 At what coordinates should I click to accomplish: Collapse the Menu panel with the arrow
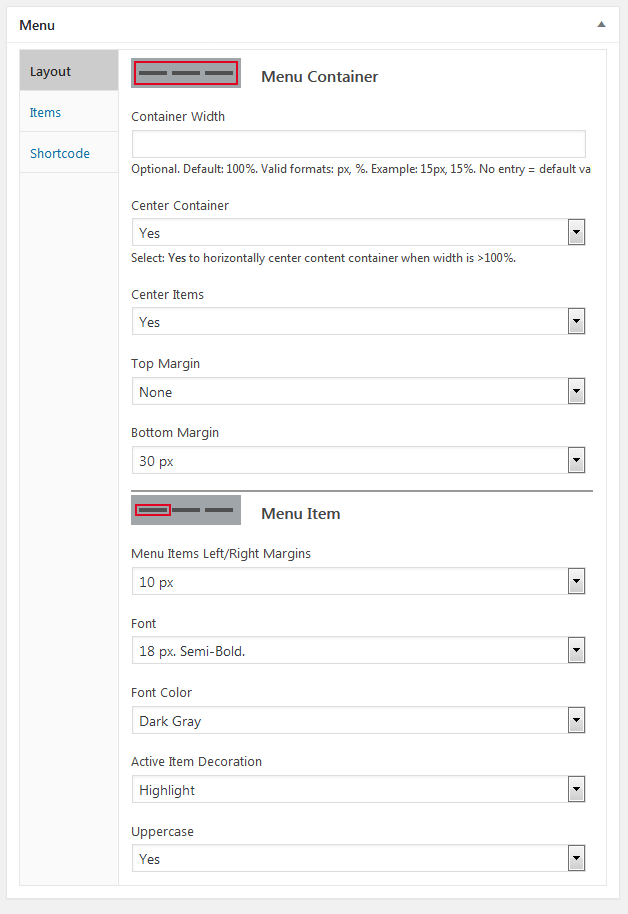point(601,24)
